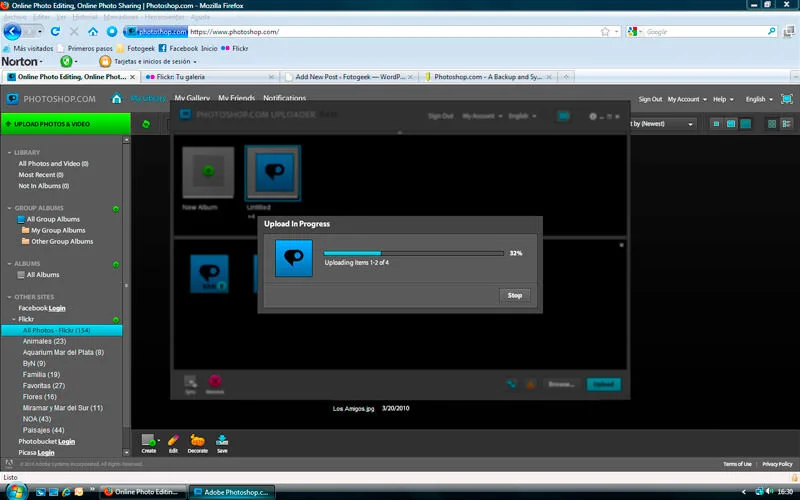The height and width of the screenshot is (500, 800).
Task: Click the Firefox address bar URL field
Action: pyautogui.click(x=393, y=32)
